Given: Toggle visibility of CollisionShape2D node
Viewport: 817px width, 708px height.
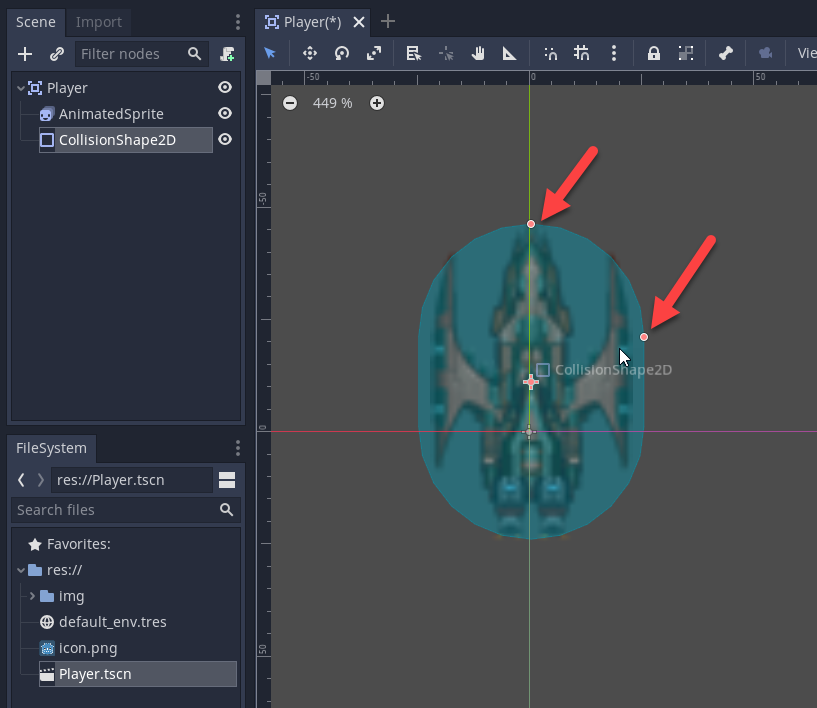Looking at the screenshot, I should [x=225, y=140].
